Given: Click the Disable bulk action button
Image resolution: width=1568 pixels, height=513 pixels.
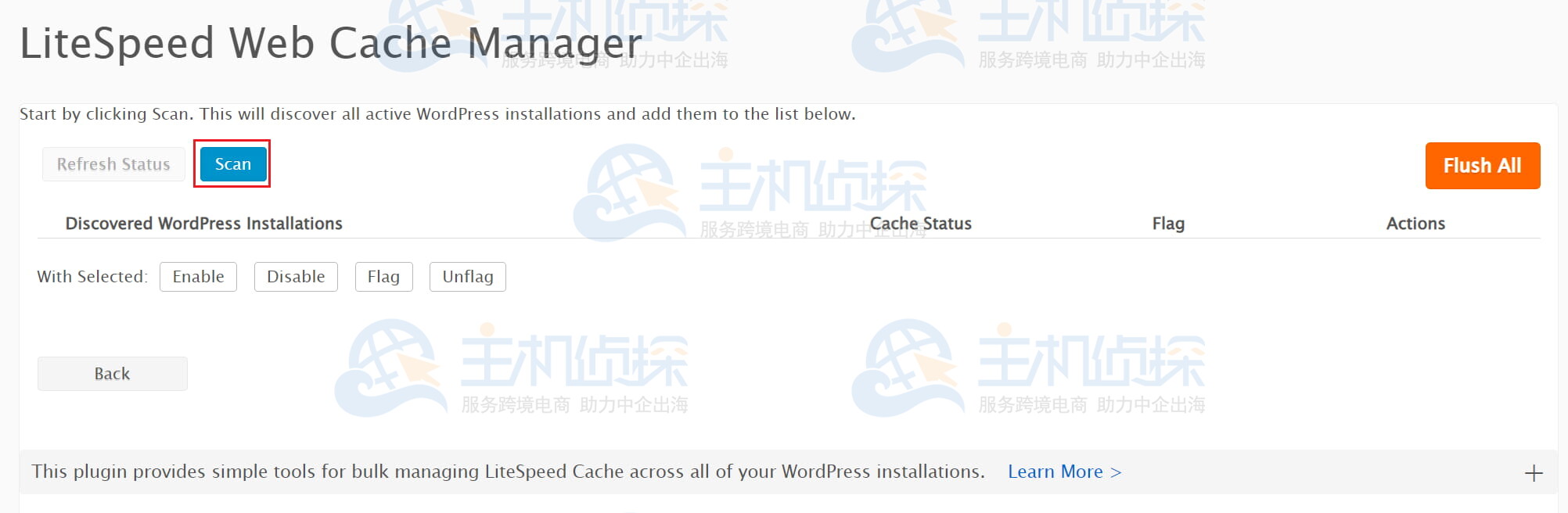Looking at the screenshot, I should tap(295, 277).
